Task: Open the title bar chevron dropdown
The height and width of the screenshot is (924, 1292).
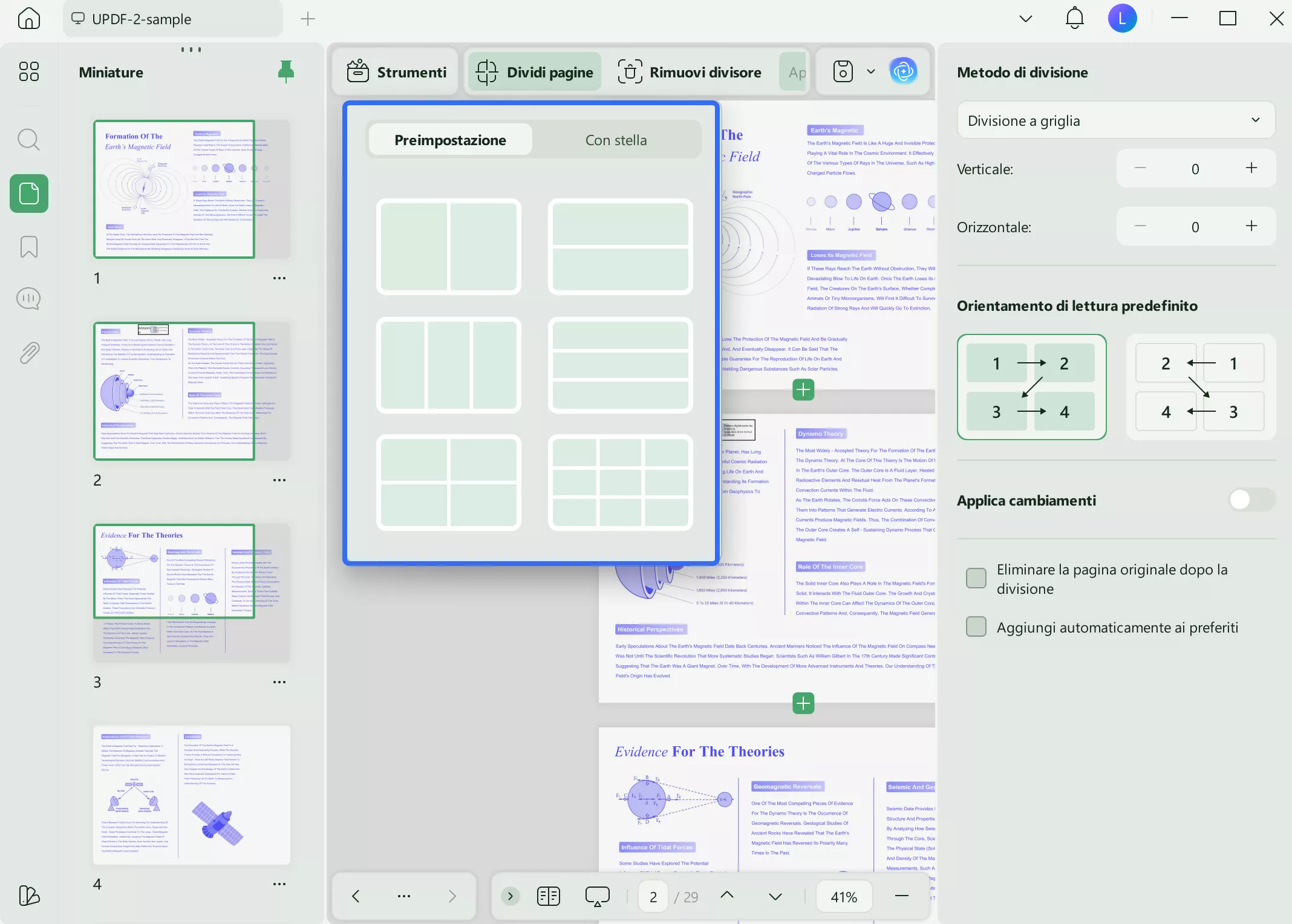Action: [1025, 19]
